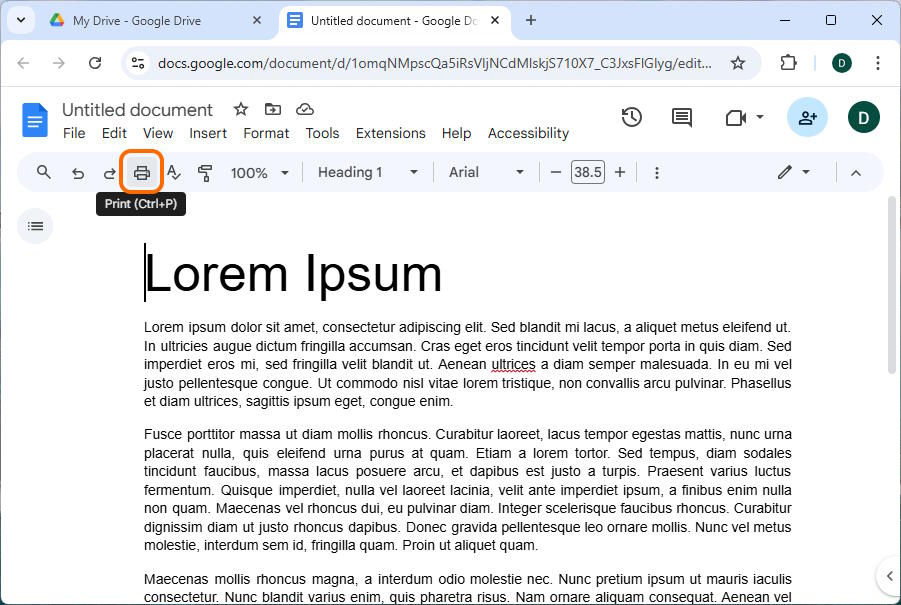Open the Help menu
This screenshot has height=605, width=901.
(x=456, y=133)
